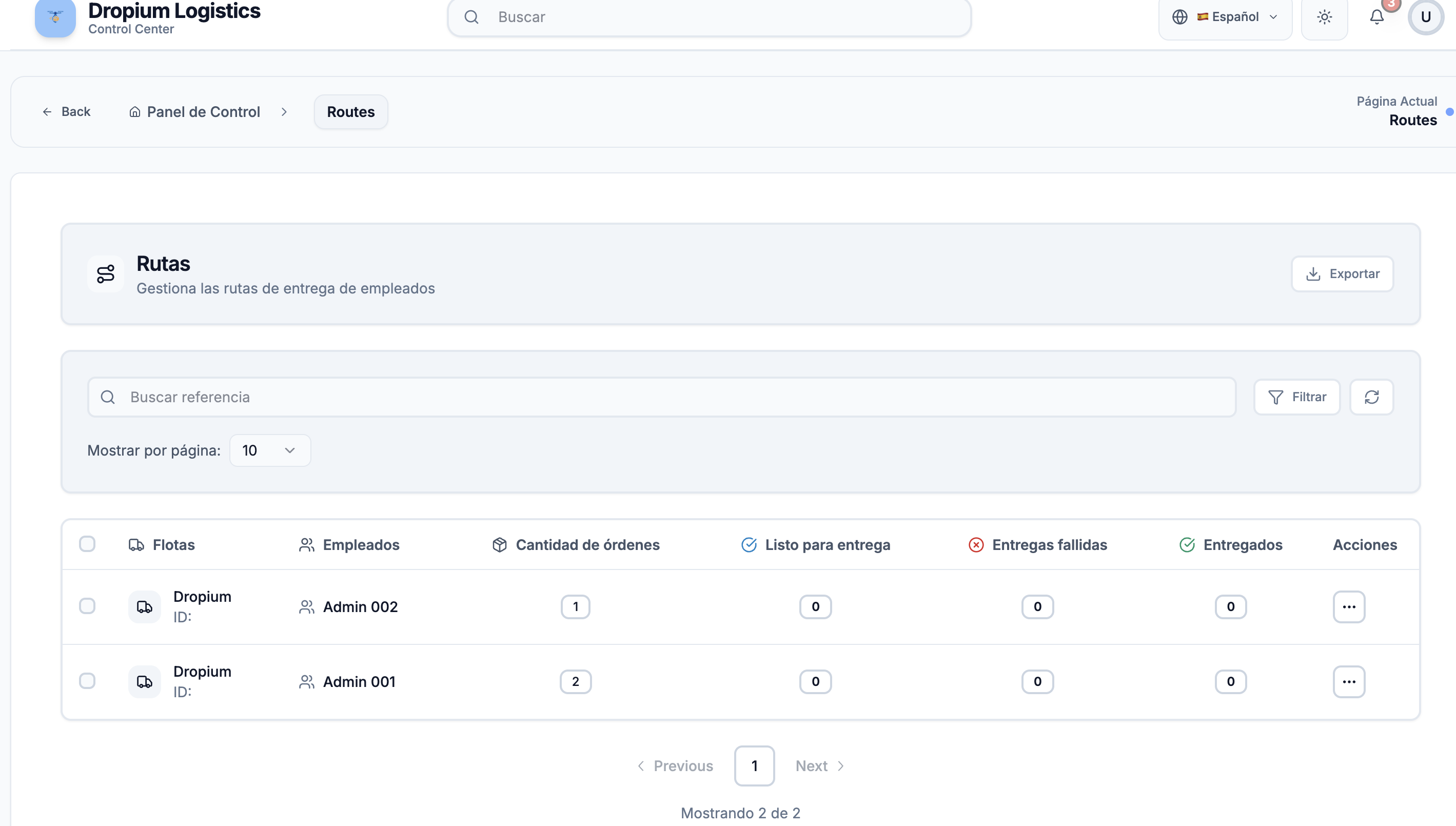Expand the Mostrar por página dropdown

tap(269, 450)
